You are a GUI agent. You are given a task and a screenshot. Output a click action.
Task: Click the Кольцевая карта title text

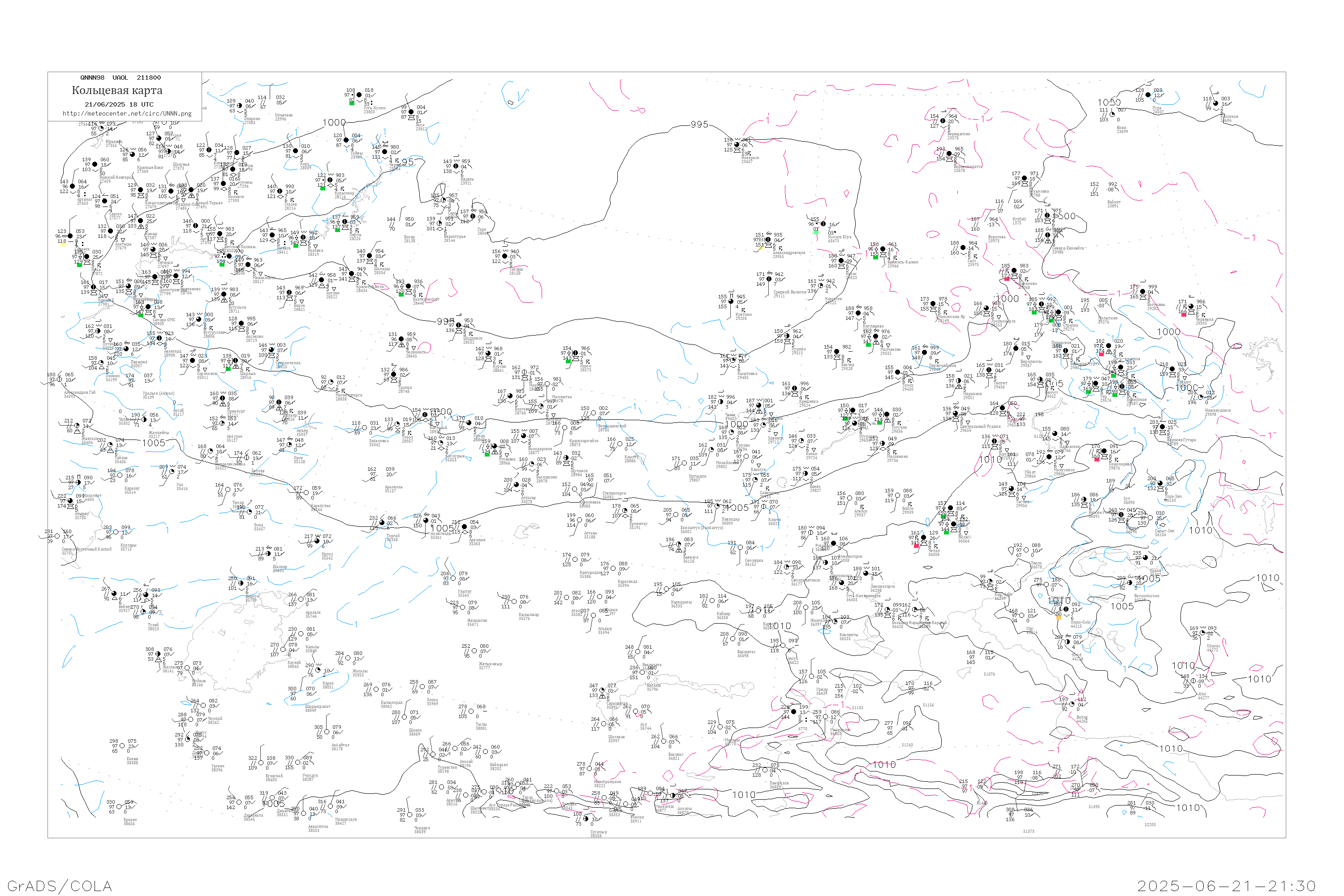[117, 90]
